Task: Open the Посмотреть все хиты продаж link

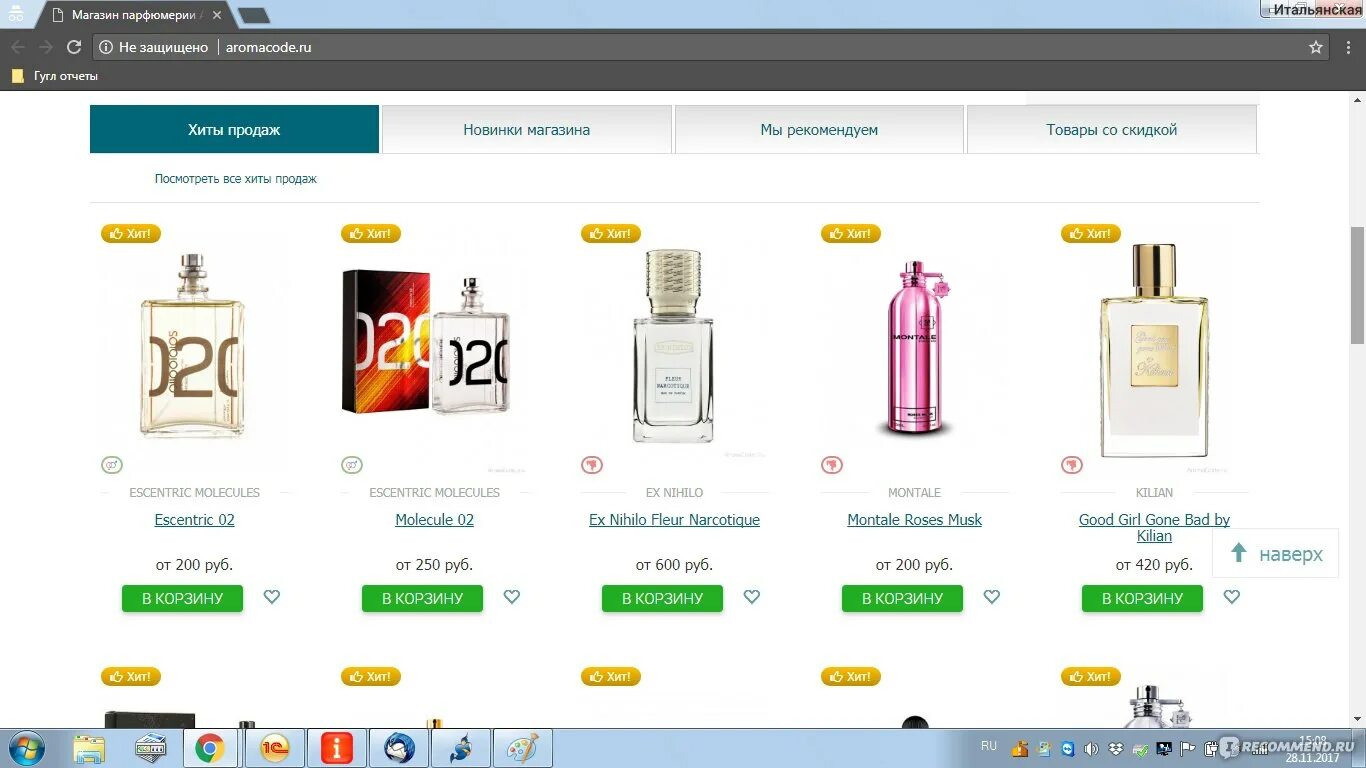Action: coord(235,179)
